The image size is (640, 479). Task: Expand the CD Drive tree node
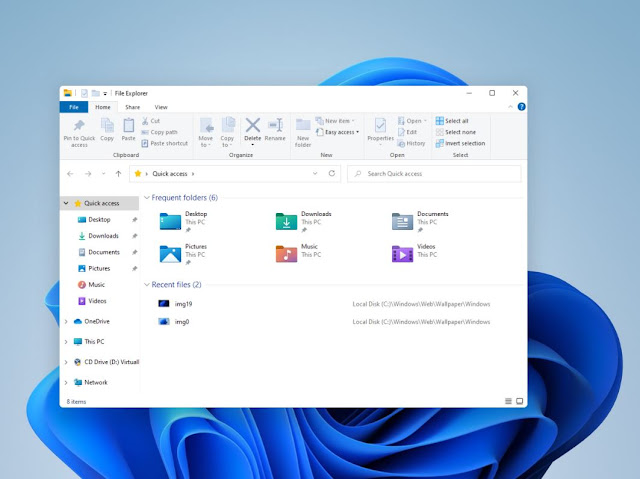(66, 362)
